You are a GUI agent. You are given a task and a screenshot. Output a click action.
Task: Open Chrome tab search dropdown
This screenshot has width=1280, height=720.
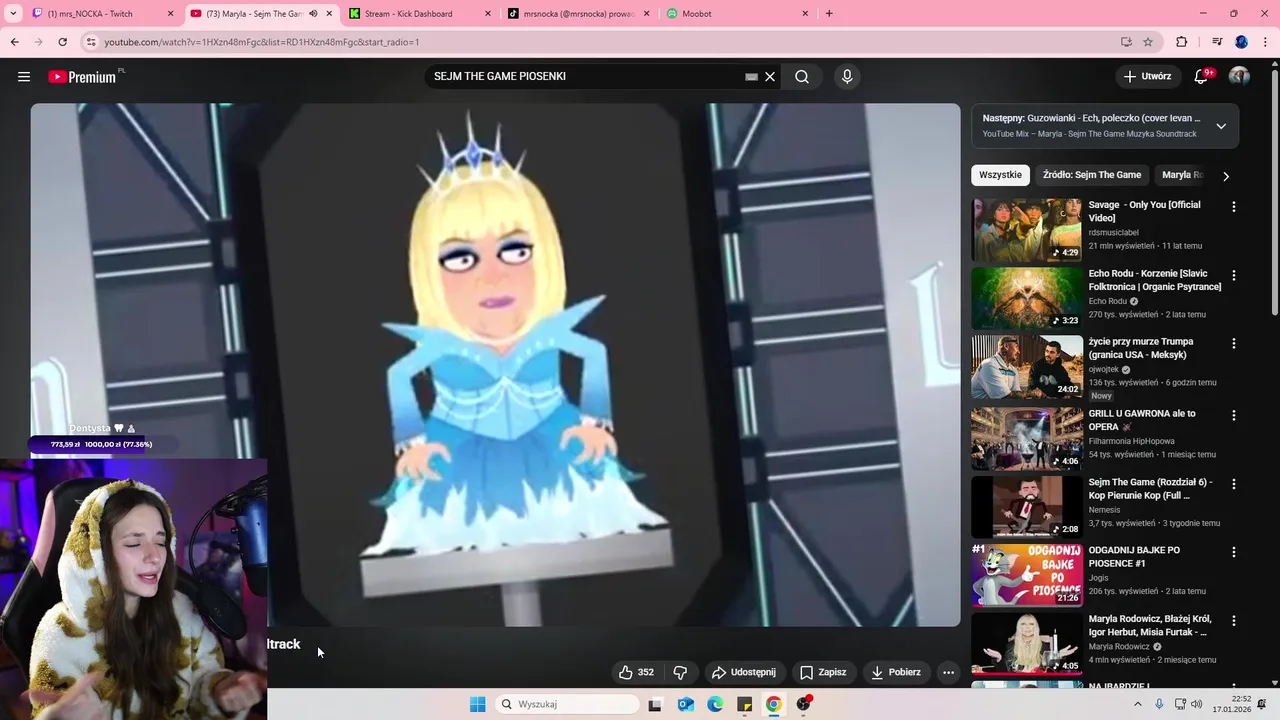click(x=13, y=14)
